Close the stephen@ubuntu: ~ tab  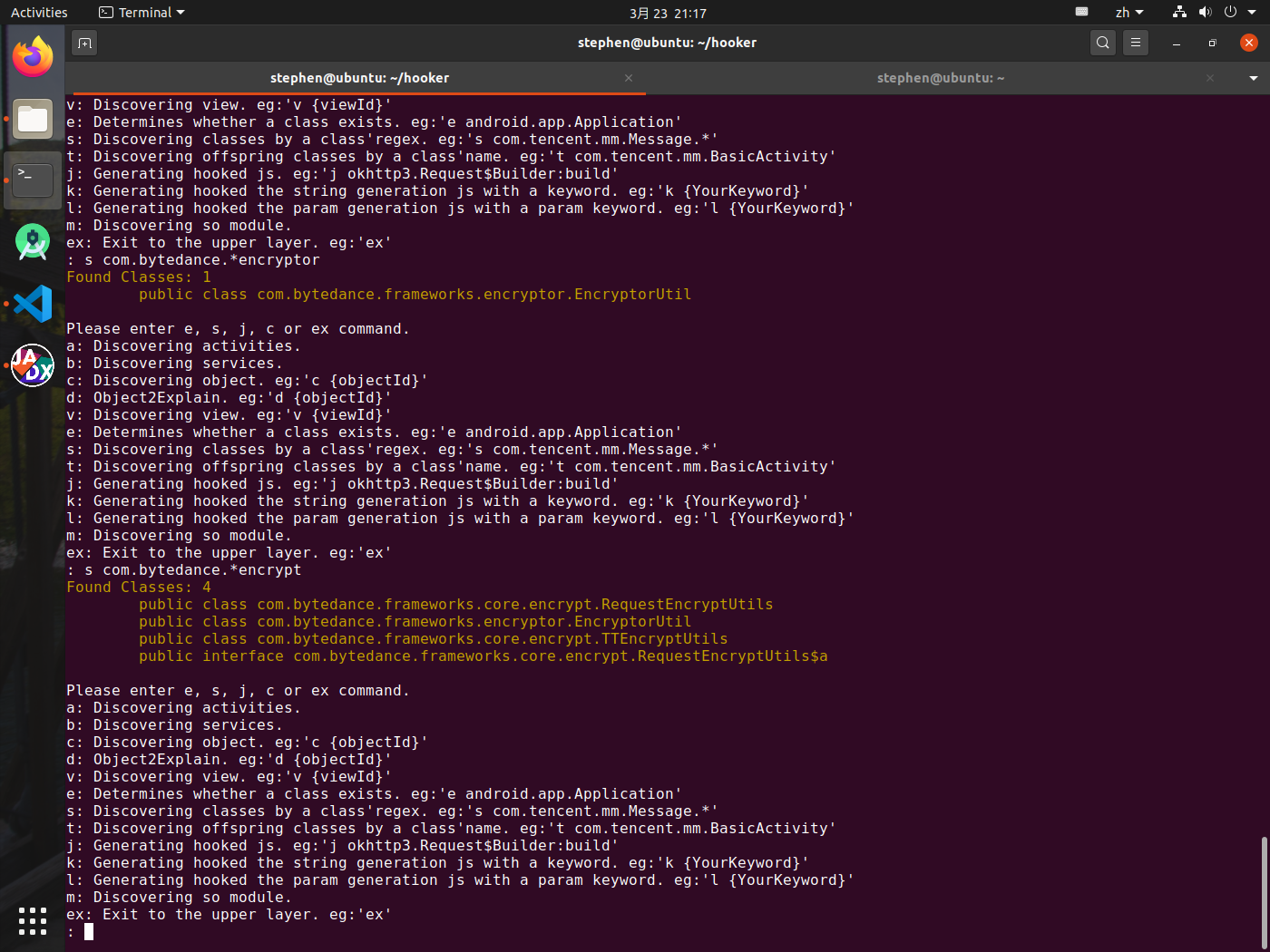pos(1210,78)
